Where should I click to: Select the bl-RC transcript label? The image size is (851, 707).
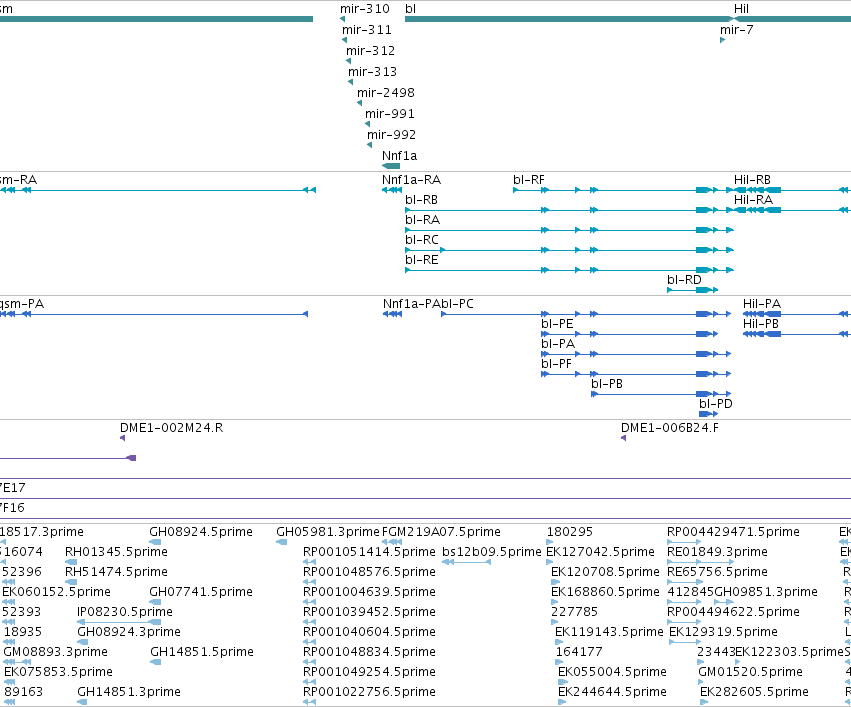coord(422,240)
